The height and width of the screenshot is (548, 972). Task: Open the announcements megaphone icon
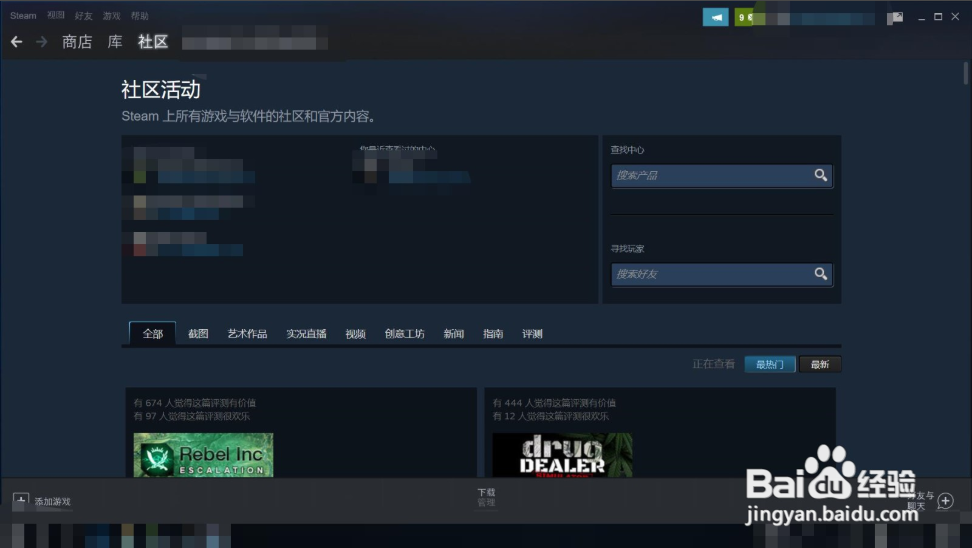click(715, 17)
